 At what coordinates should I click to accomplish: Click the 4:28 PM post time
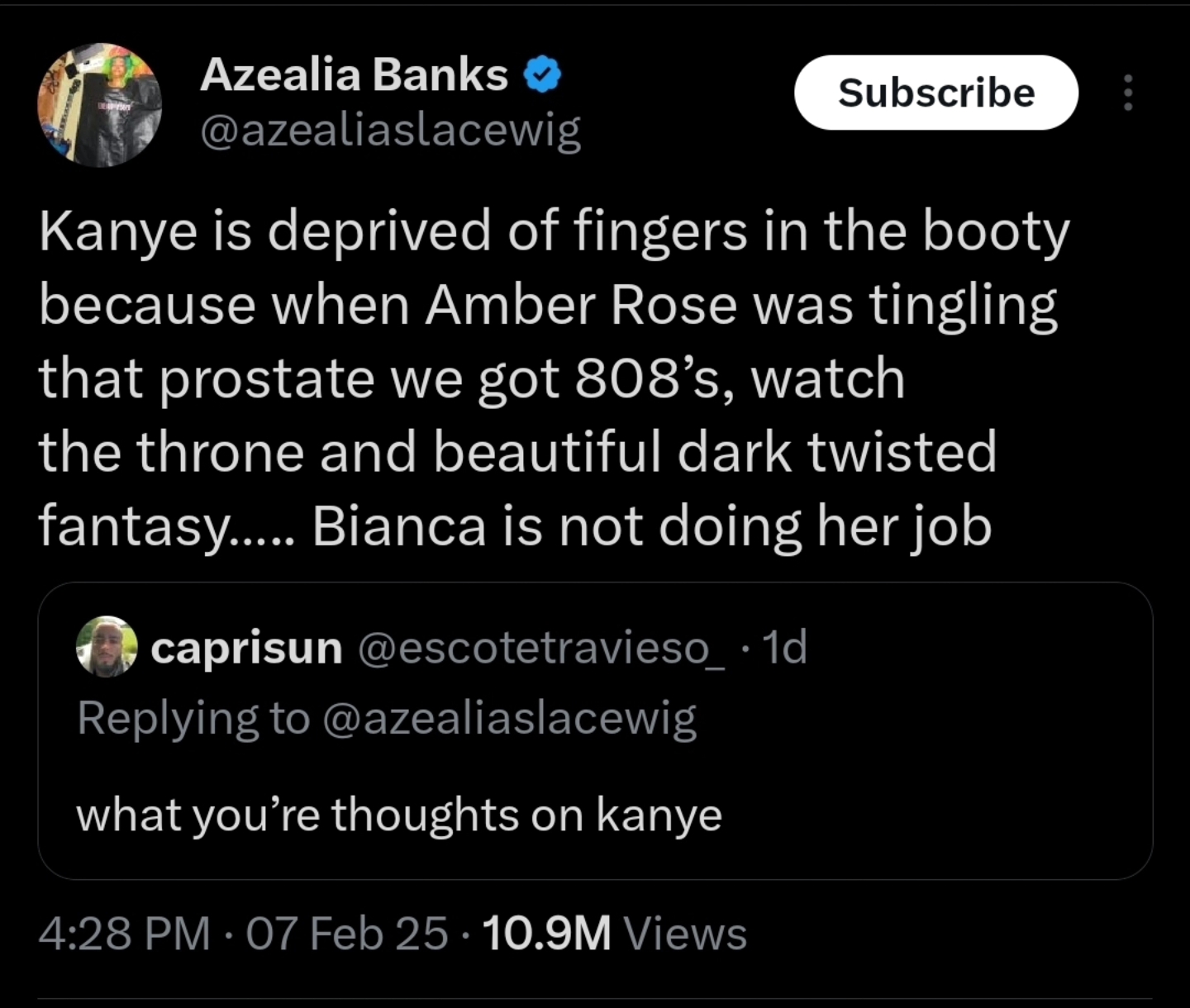click(x=124, y=934)
